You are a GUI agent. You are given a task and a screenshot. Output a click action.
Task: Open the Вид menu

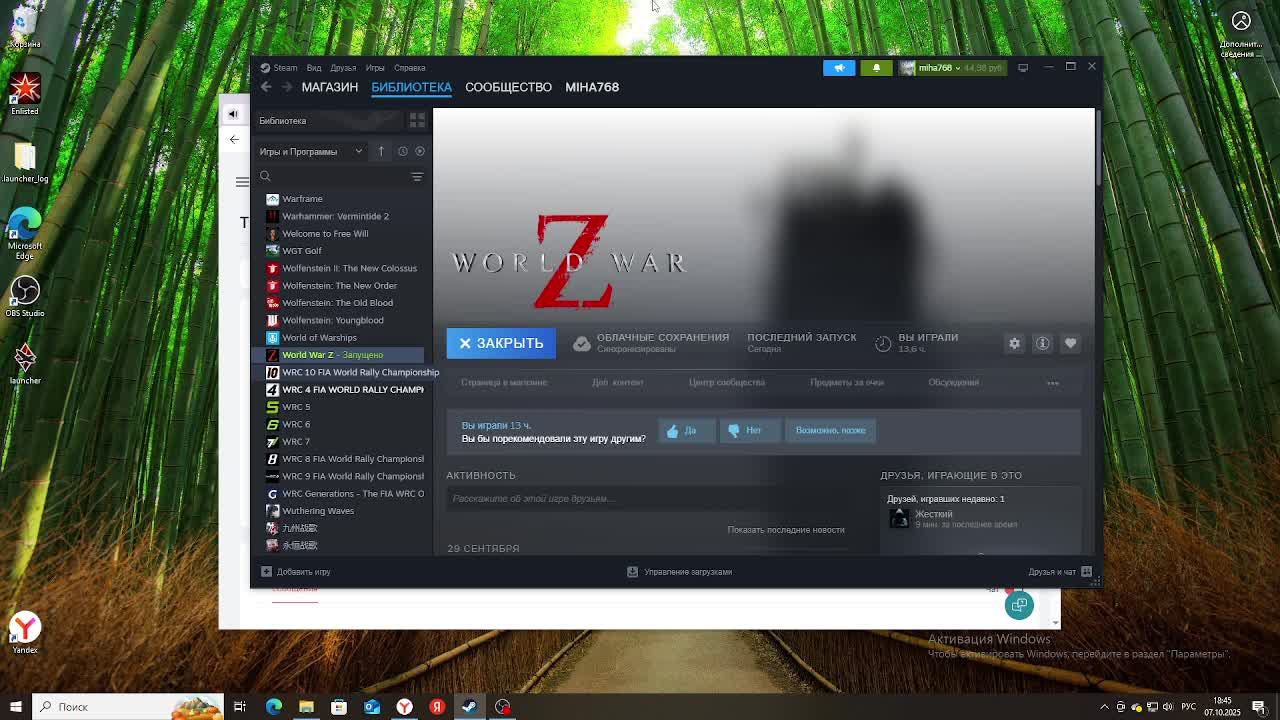coord(314,68)
